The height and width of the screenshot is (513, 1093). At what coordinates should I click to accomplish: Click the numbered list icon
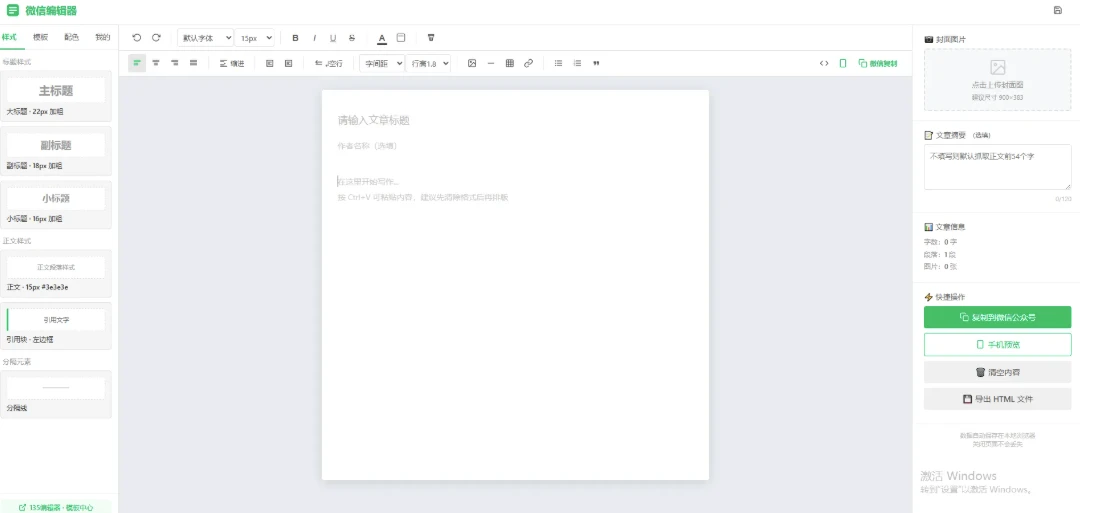577,63
